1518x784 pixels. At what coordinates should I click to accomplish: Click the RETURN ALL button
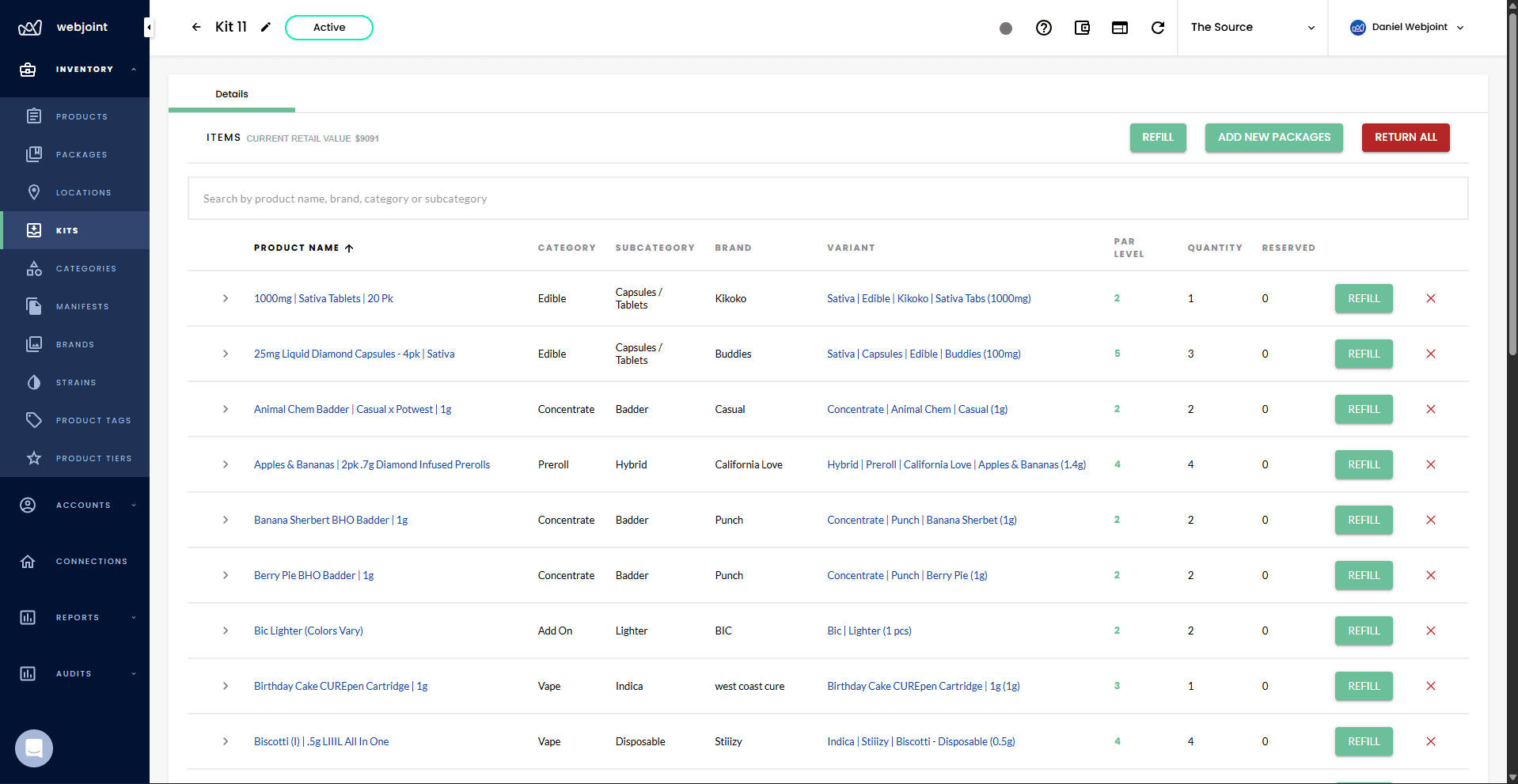pos(1404,137)
